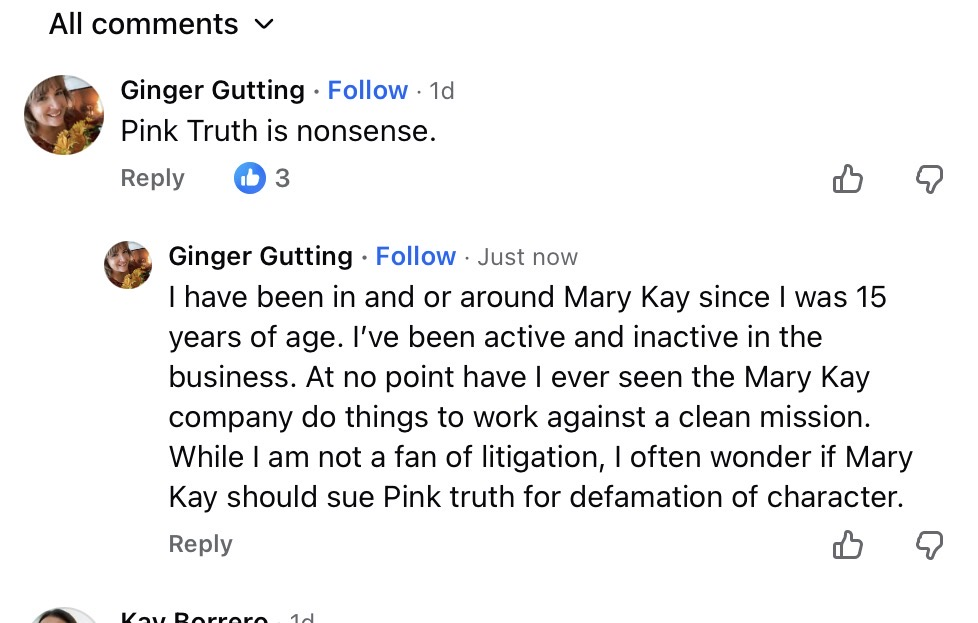Screen dimensions: 978x623
Task: Open Ginger Gutting's name on the nested reply
Action: click(x=260, y=256)
